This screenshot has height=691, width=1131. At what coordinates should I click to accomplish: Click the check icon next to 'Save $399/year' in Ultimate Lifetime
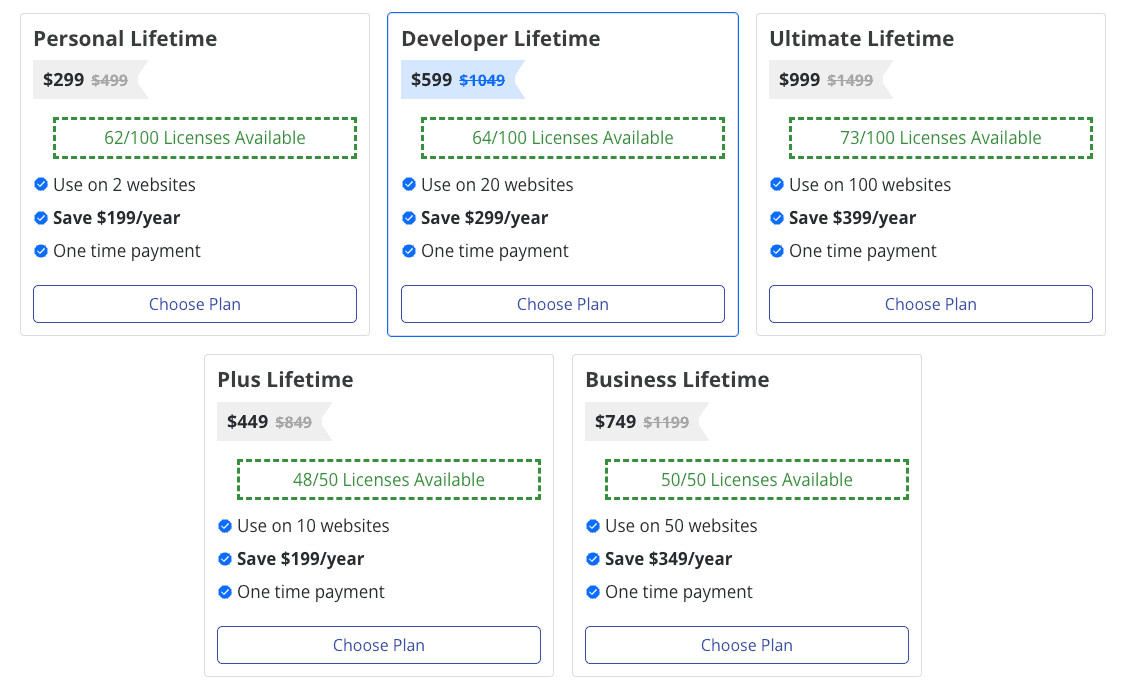point(777,218)
